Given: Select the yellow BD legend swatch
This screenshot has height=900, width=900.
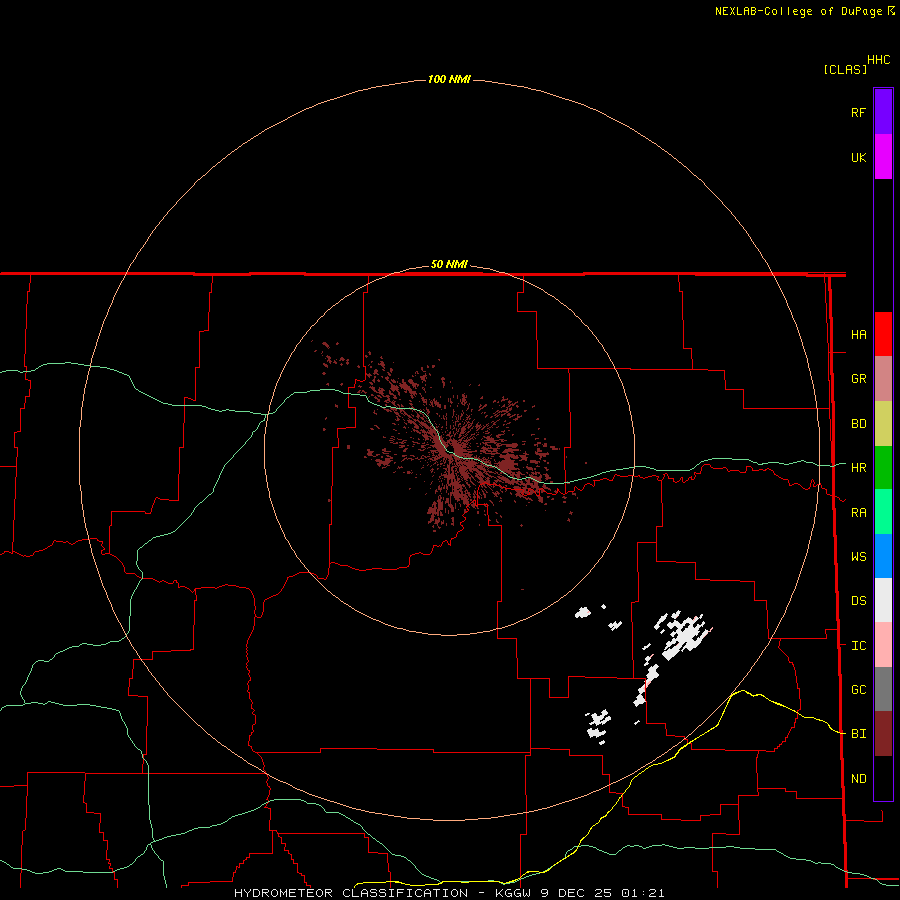Looking at the screenshot, I should [883, 424].
